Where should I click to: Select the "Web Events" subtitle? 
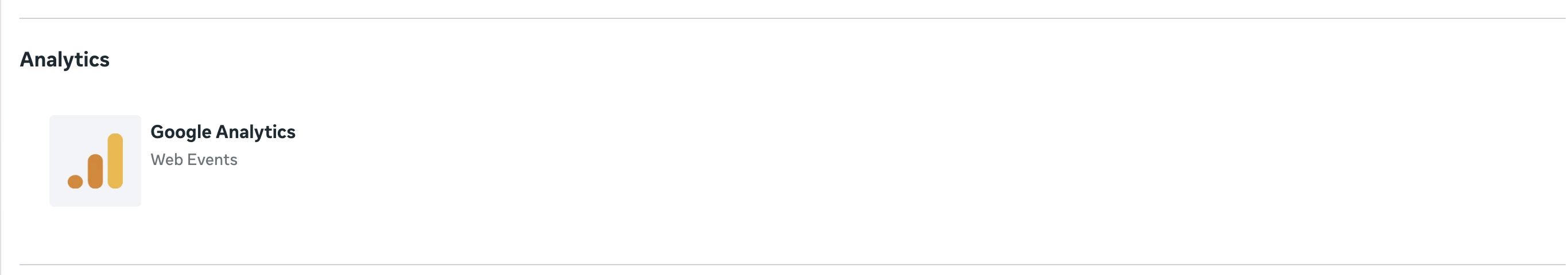tap(193, 160)
